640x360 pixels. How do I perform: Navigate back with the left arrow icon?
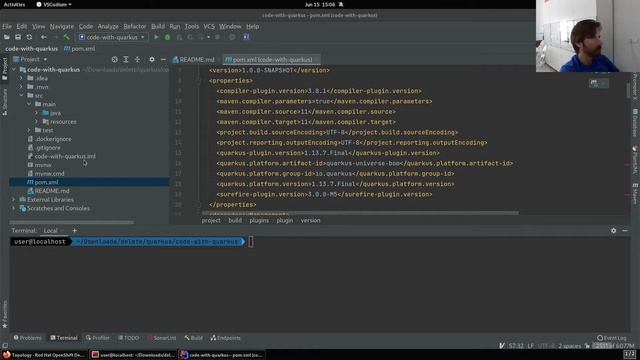(43, 37)
